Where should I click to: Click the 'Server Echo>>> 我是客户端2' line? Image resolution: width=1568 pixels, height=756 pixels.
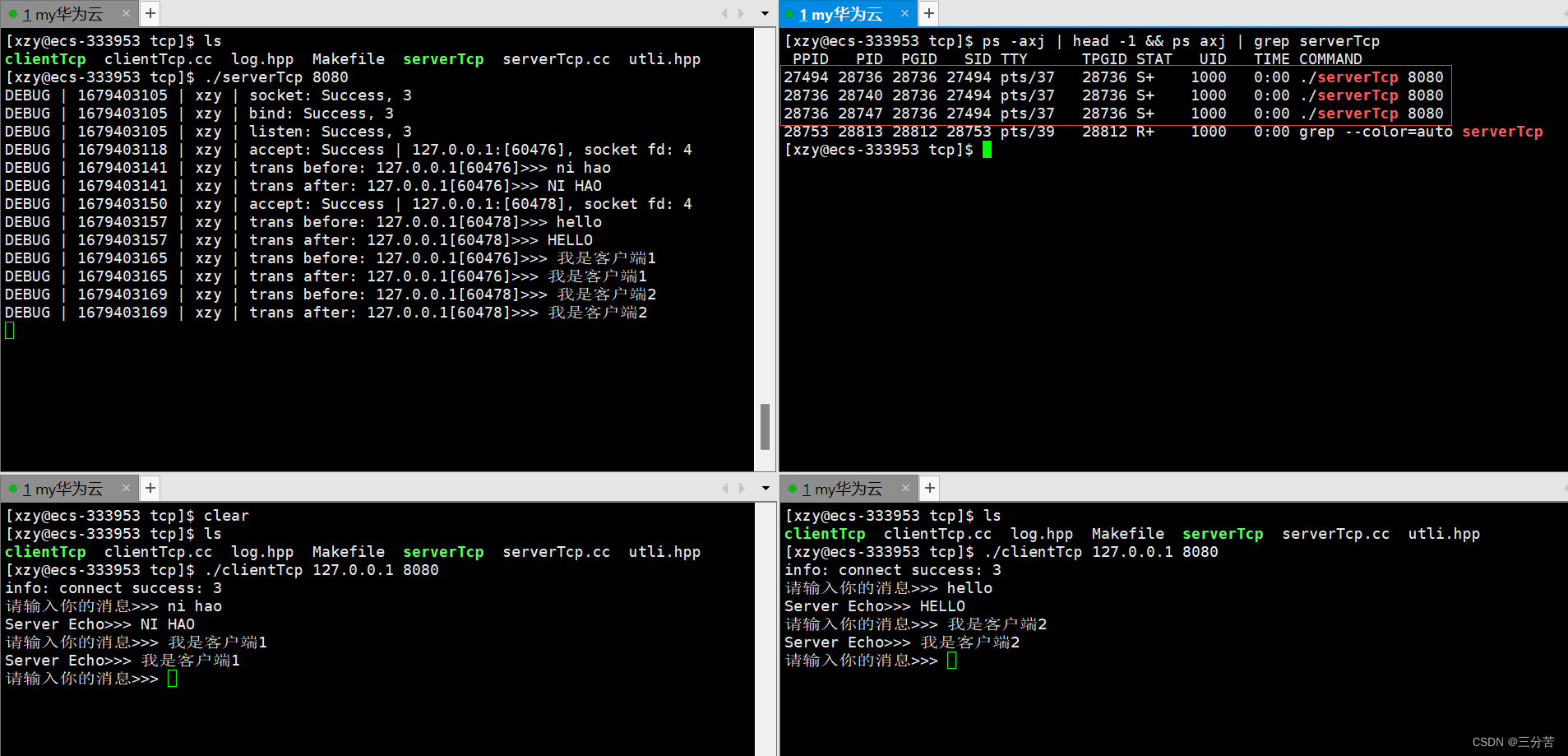[902, 642]
